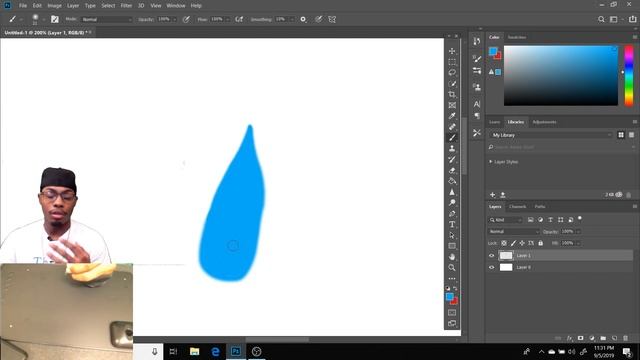
Task: Select the Horizontal Type tool
Action: pyautogui.click(x=452, y=224)
